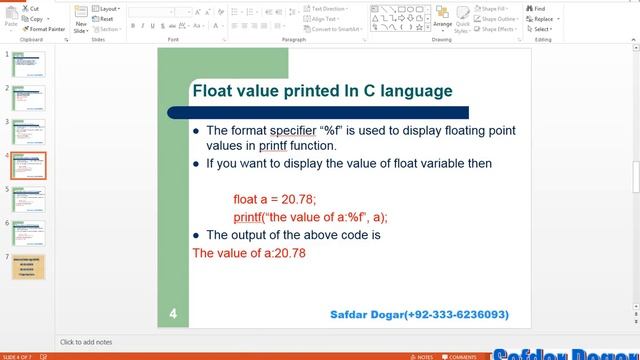
Task: Open the font name combo box
Action: [x=151, y=12]
